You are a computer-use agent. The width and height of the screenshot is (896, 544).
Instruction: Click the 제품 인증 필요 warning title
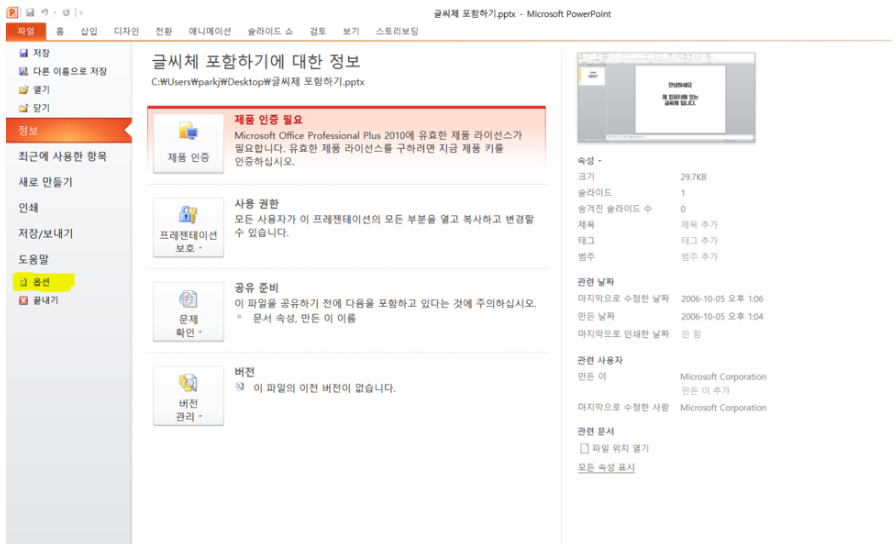pyautogui.click(x=268, y=119)
